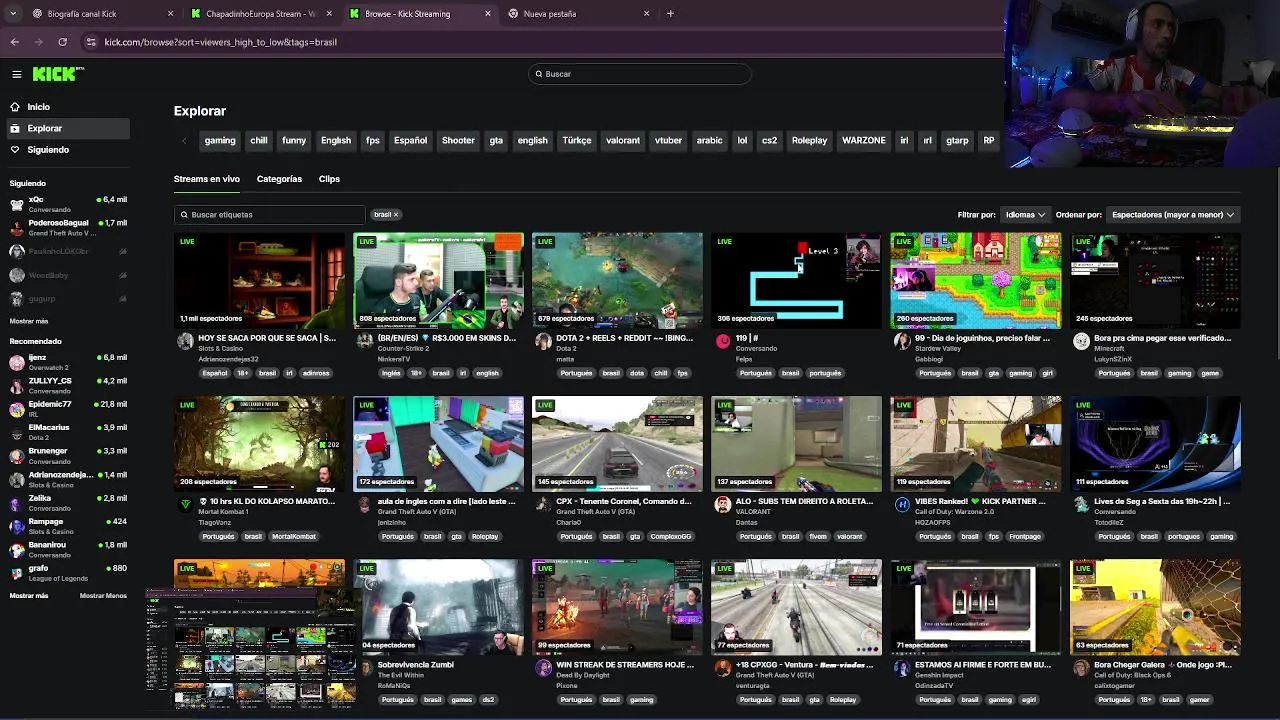Click the Buscar etiquetas input

tap(270, 215)
